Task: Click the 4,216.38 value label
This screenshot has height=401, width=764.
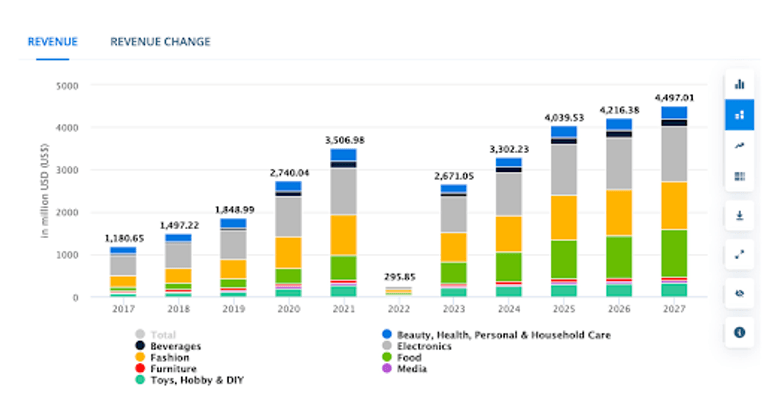Action: (619, 110)
